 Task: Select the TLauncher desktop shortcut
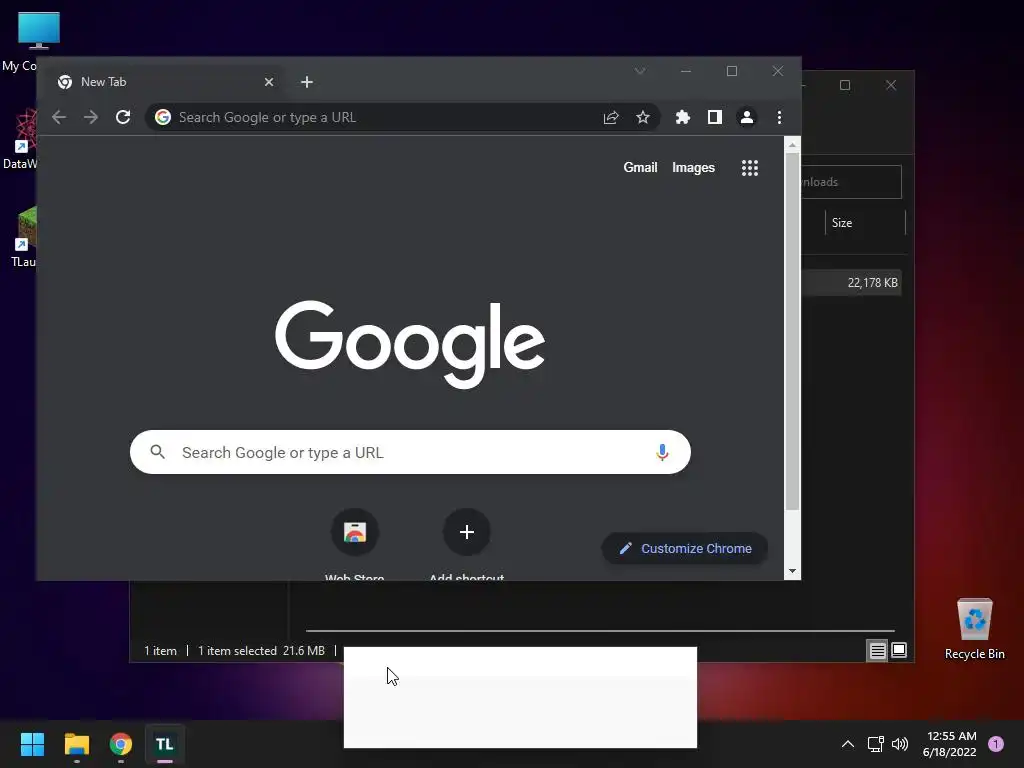23,237
